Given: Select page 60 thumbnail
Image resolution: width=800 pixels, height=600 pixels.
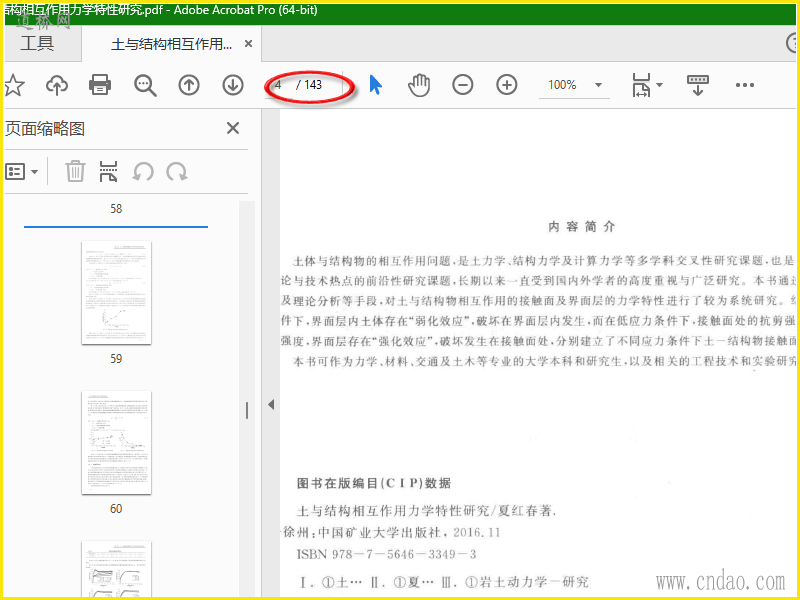Looking at the screenshot, I should click(x=116, y=443).
